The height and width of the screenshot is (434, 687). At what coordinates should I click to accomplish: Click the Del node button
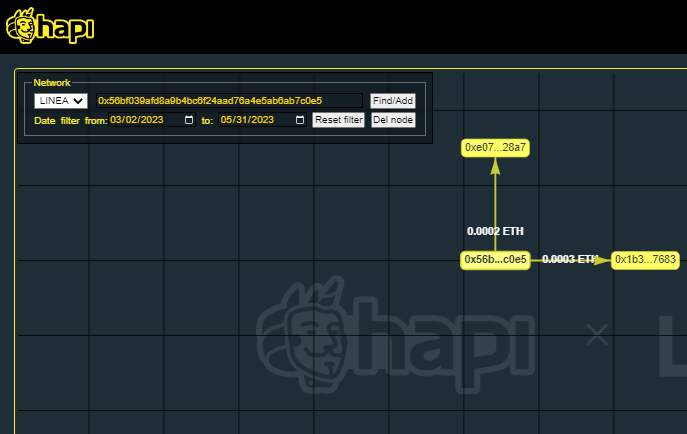(393, 120)
